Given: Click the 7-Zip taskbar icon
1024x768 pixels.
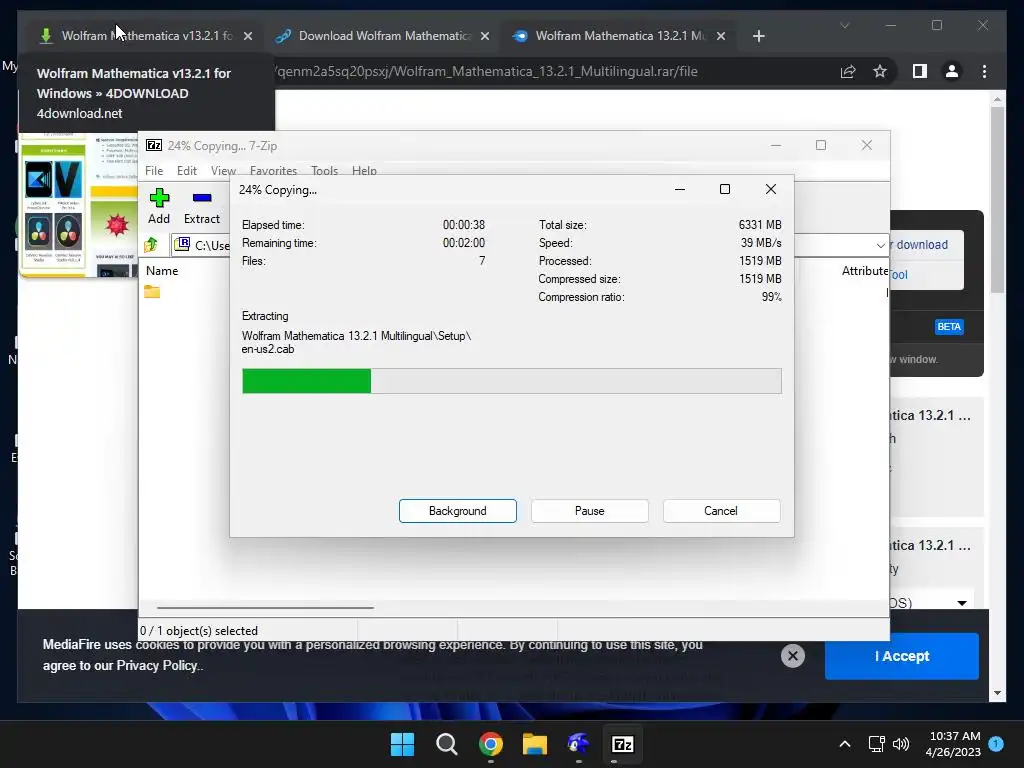Looking at the screenshot, I should (622, 744).
